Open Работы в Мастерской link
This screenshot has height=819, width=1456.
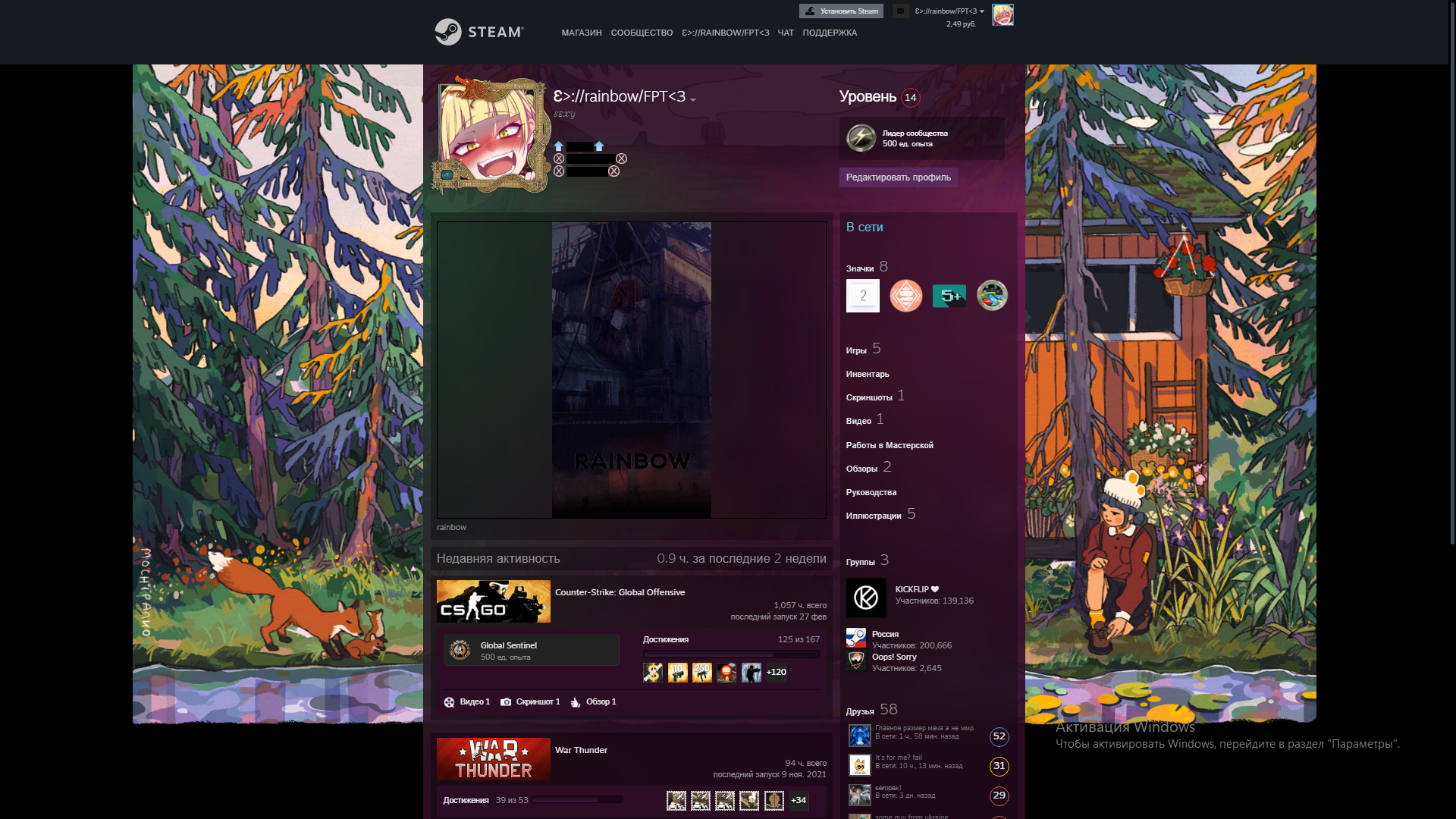coord(890,445)
